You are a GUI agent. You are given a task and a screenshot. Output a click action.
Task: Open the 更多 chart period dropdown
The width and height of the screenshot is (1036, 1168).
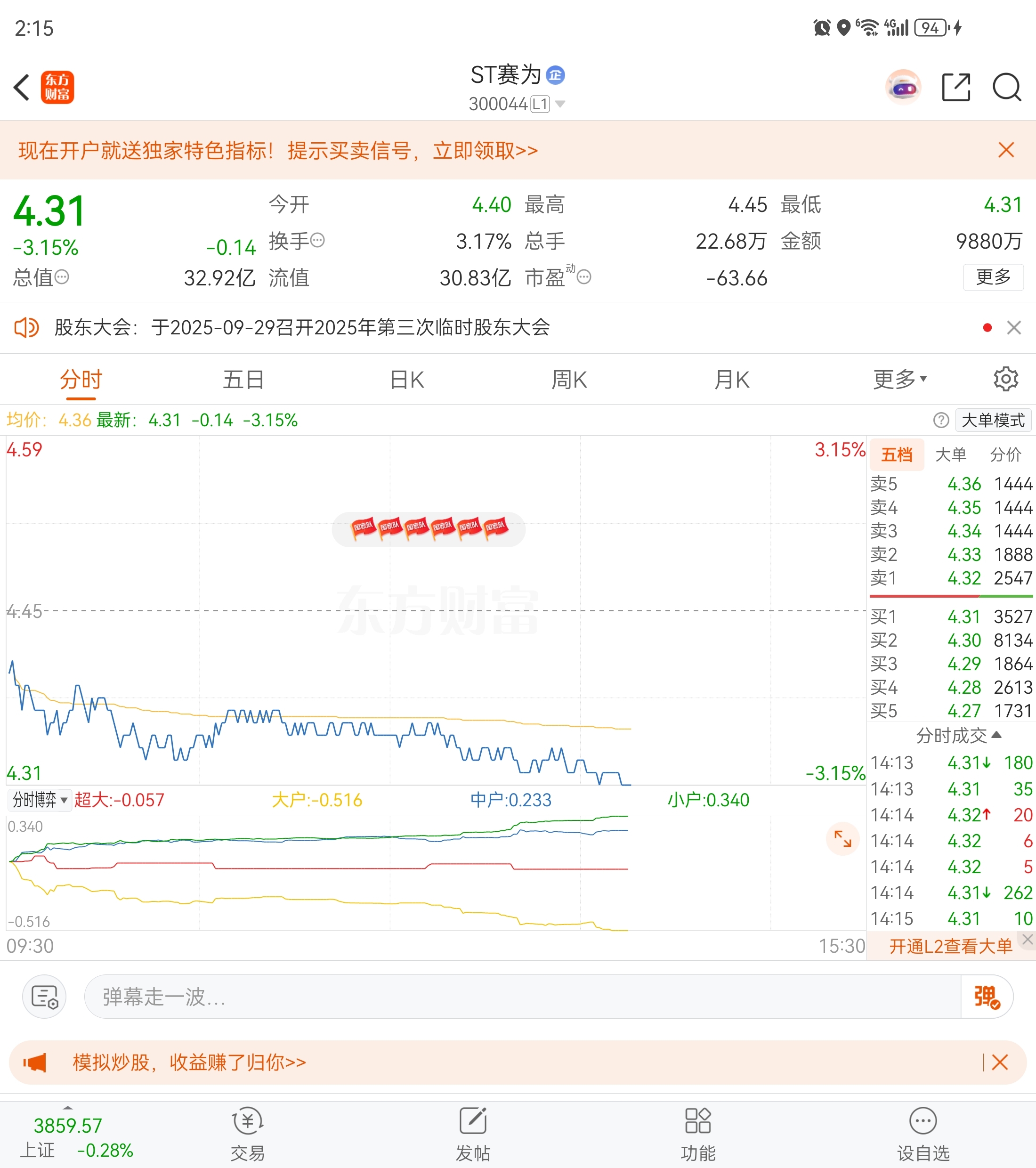(x=900, y=379)
